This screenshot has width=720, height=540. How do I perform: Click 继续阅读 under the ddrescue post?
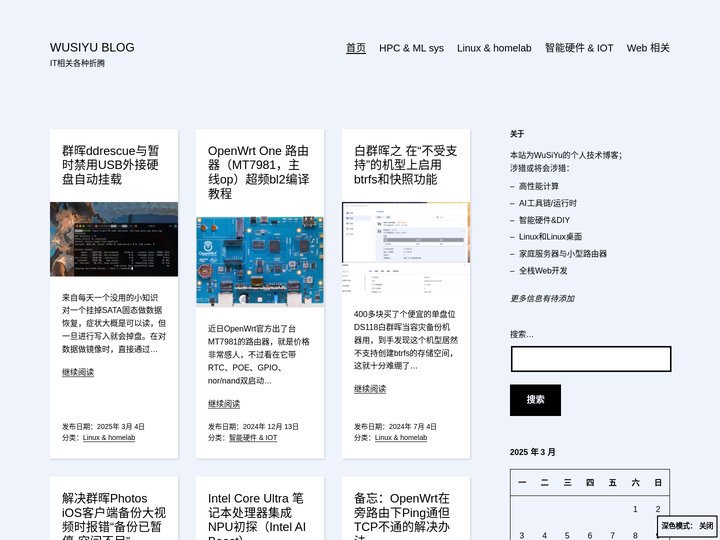click(x=78, y=372)
